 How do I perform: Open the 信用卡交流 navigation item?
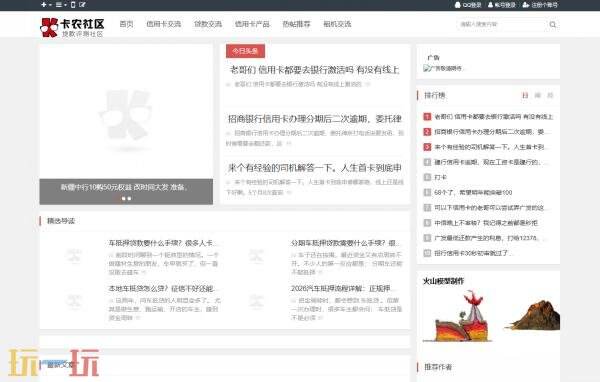[163, 24]
